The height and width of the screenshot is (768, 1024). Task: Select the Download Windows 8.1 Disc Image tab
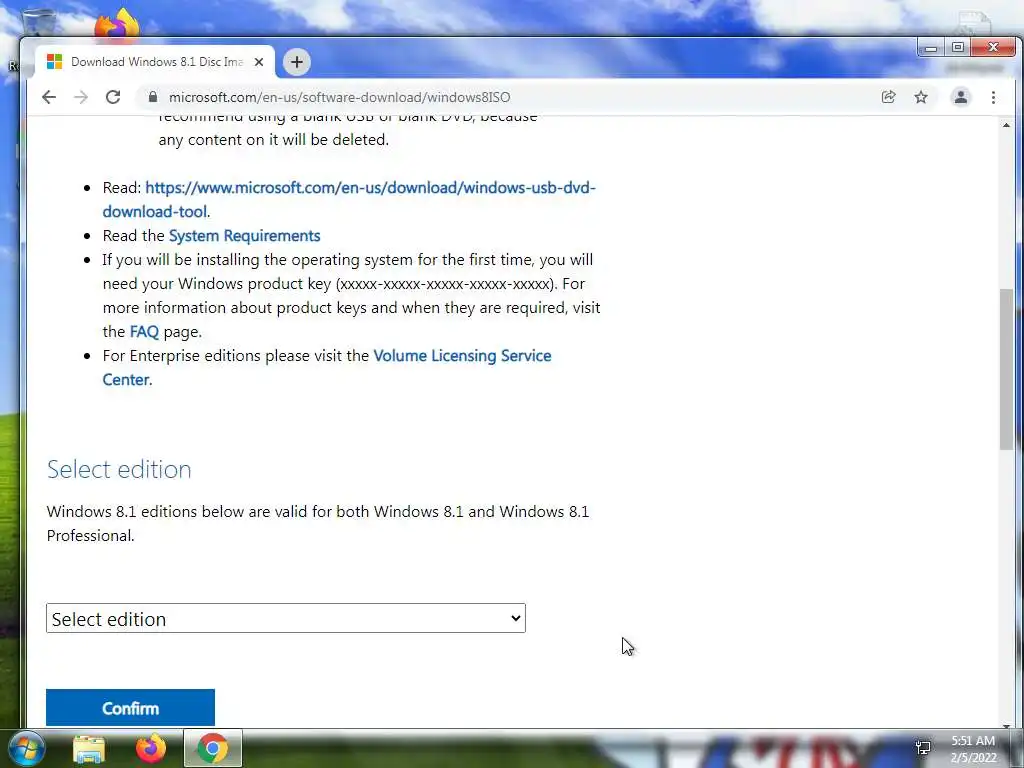tap(155, 62)
